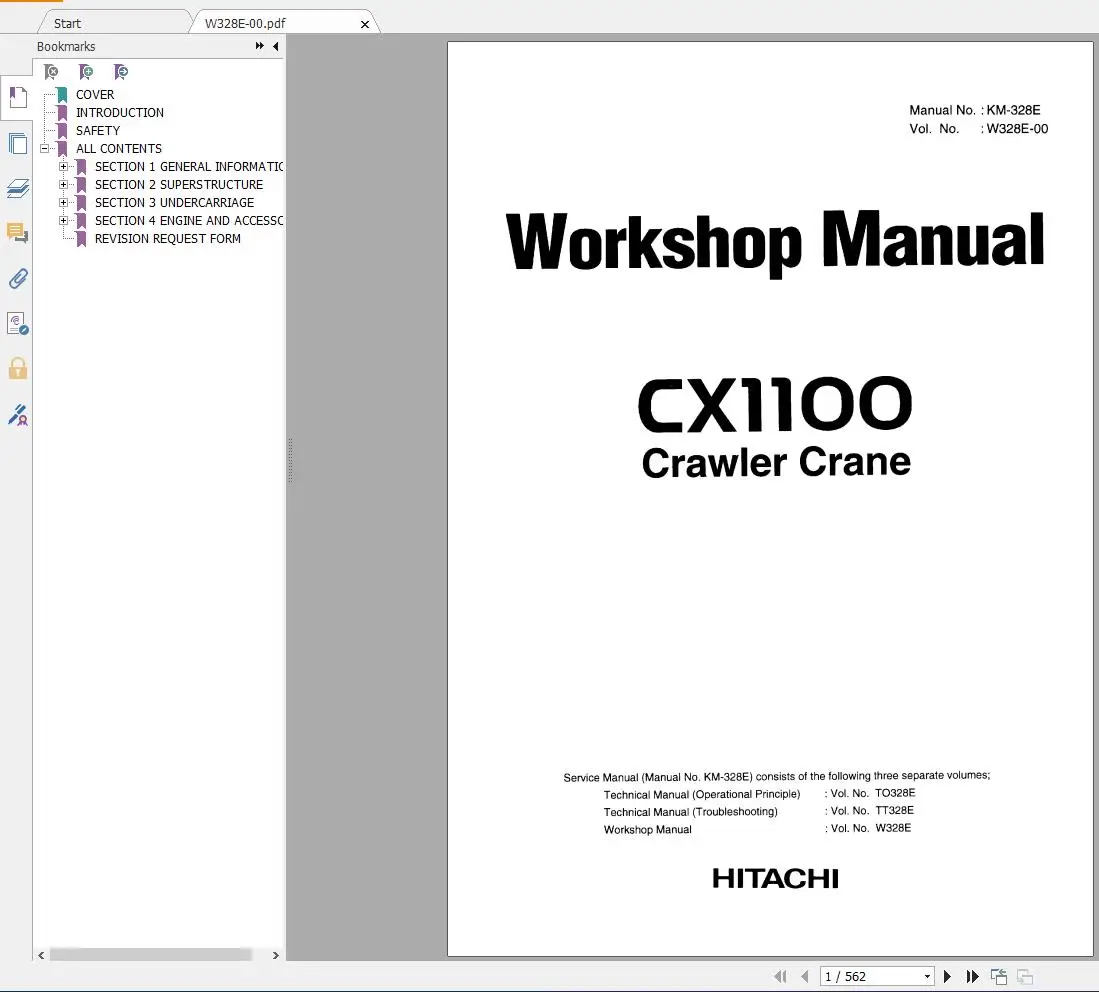Click the panel splitter grip handle
This screenshot has width=1099, height=992.
(x=289, y=461)
